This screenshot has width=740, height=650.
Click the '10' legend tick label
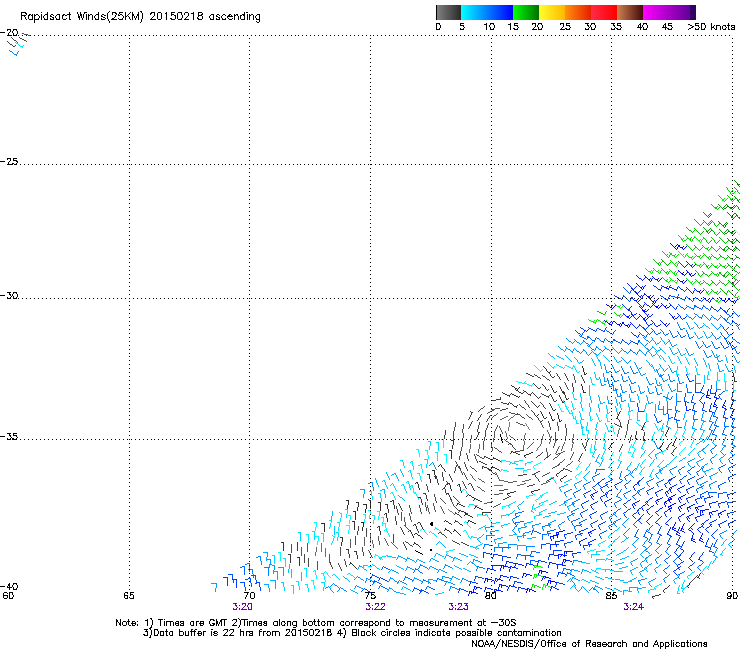[489, 27]
